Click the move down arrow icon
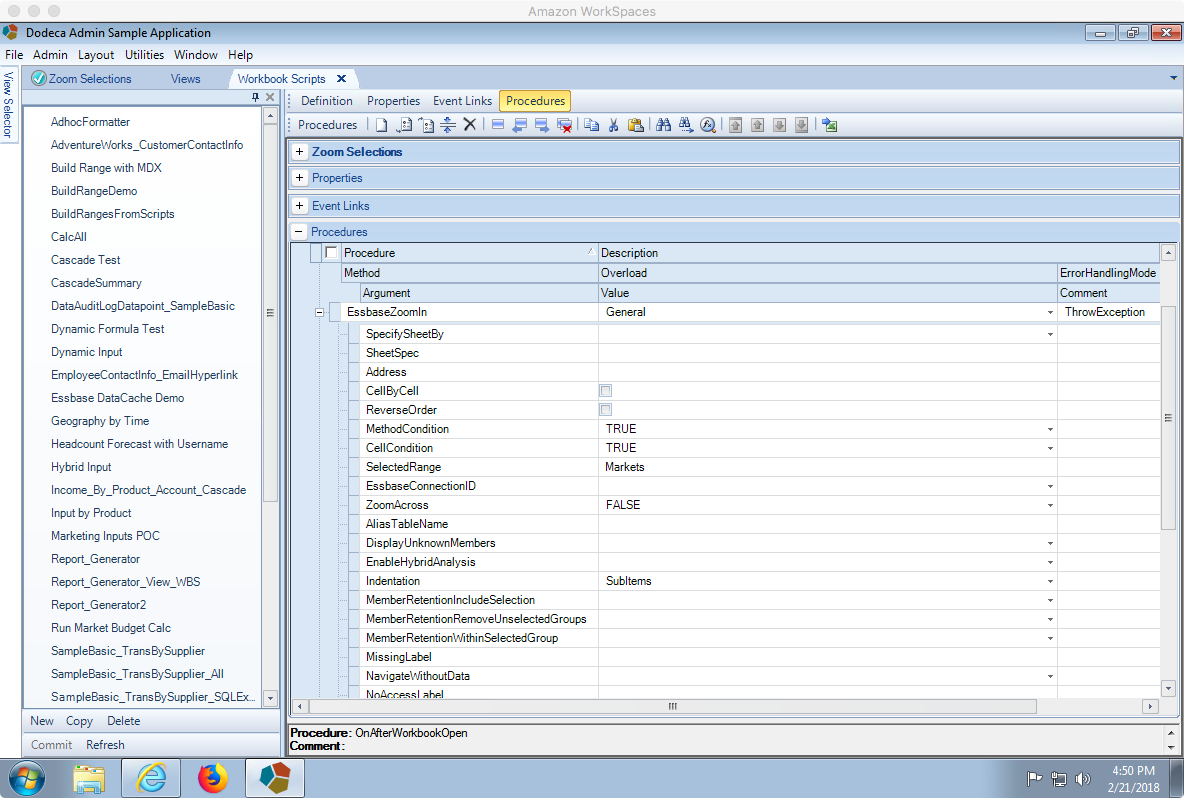Screen dimensions: 1184x798 [x=780, y=125]
